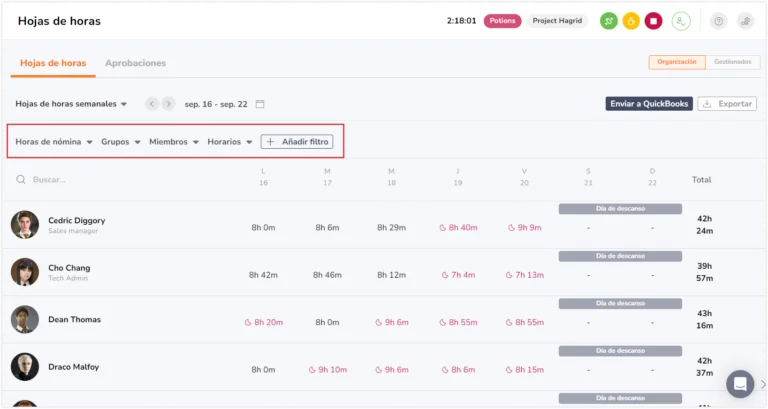This screenshot has width=768, height=409.
Task: Click Dean Thomas's total 43h 16m
Action: 704,319
